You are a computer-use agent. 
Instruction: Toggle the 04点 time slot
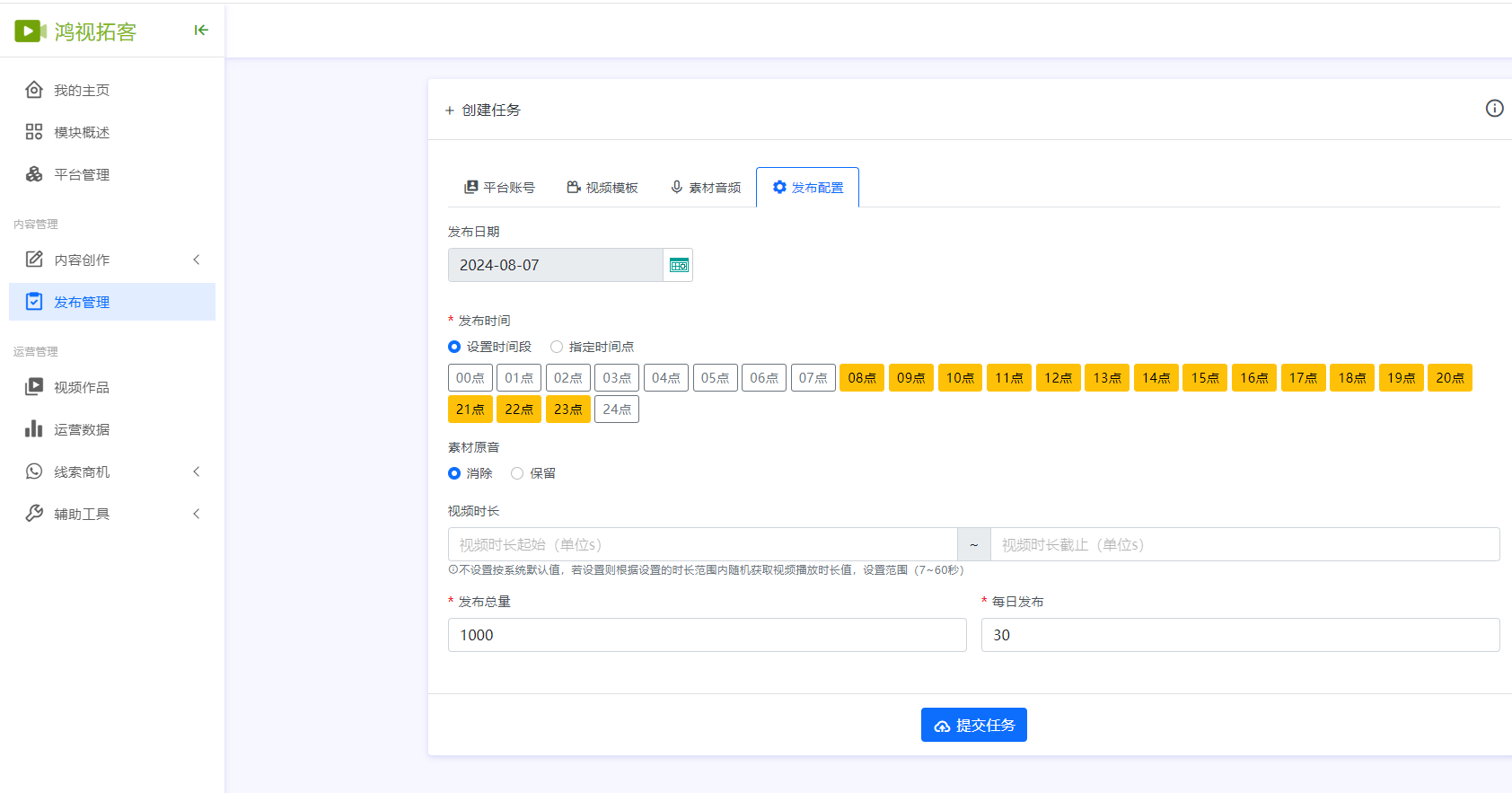666,378
